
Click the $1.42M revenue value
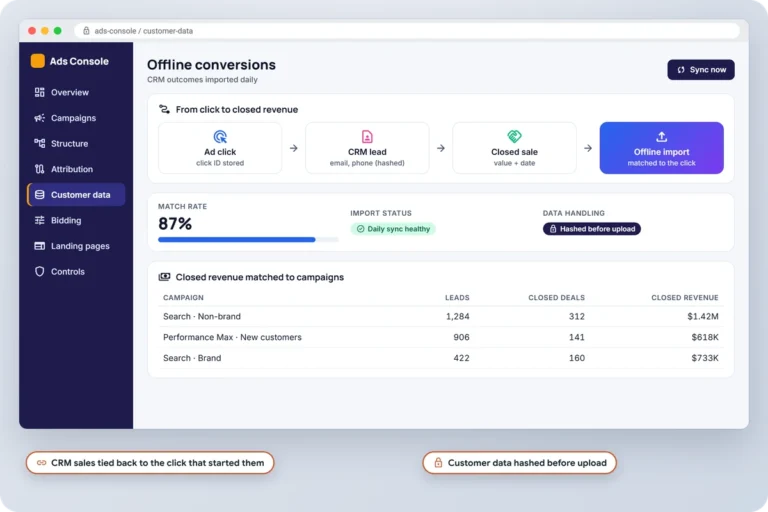click(x=703, y=317)
